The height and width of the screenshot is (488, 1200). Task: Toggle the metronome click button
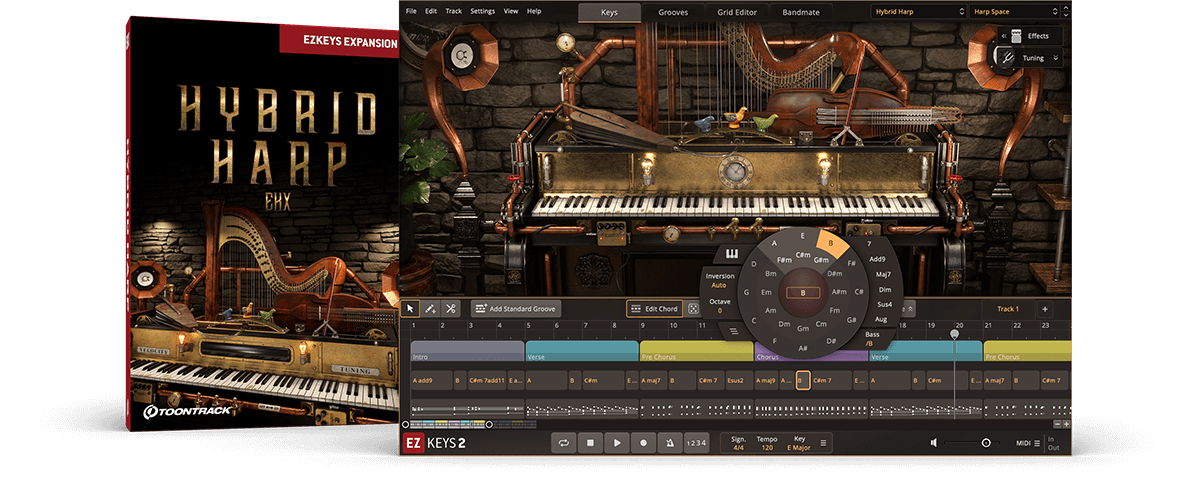point(669,443)
